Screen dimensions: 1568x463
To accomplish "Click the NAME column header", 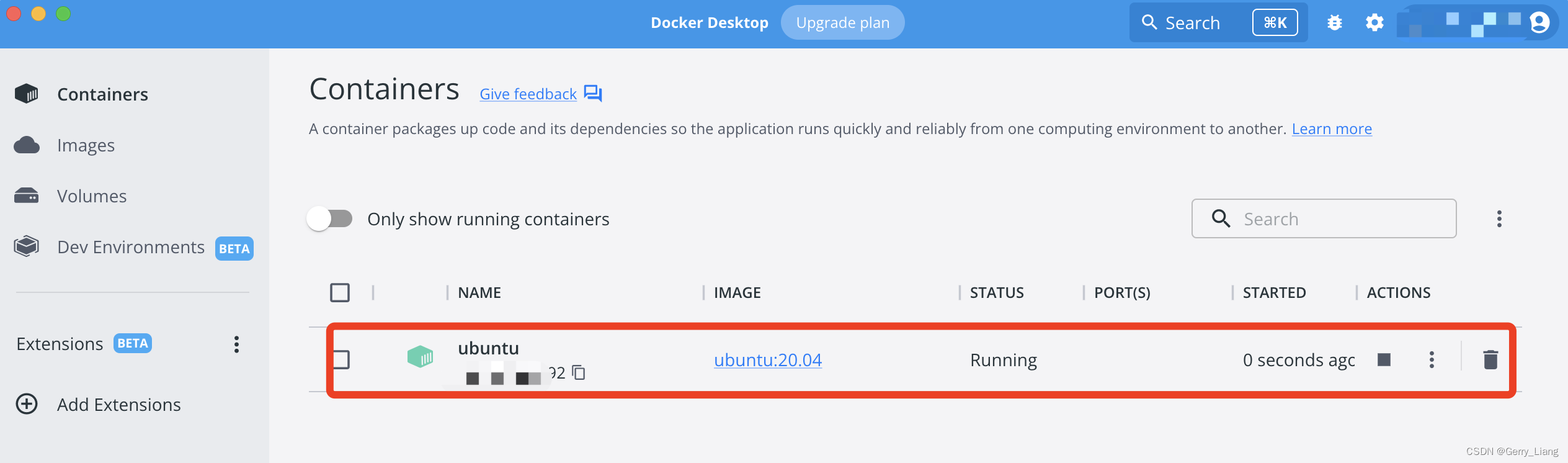I will click(479, 293).
